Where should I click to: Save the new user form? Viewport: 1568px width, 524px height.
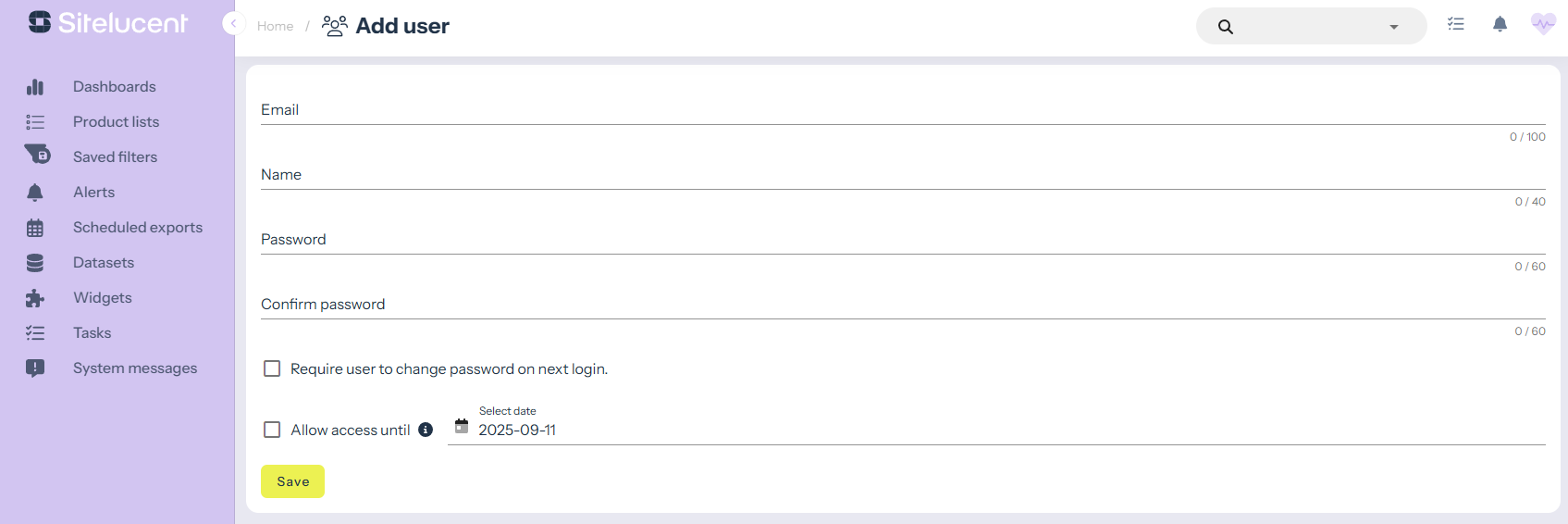click(292, 481)
